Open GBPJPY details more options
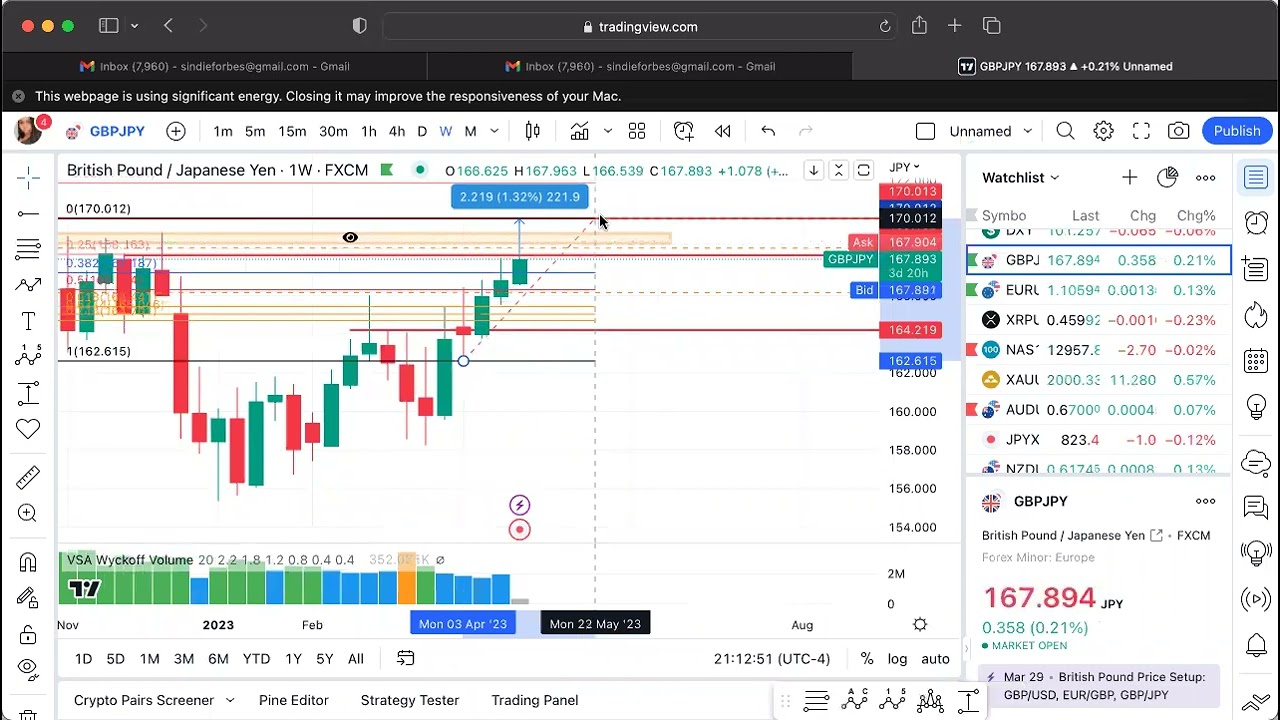Screen dimensions: 1280x720 (1205, 501)
